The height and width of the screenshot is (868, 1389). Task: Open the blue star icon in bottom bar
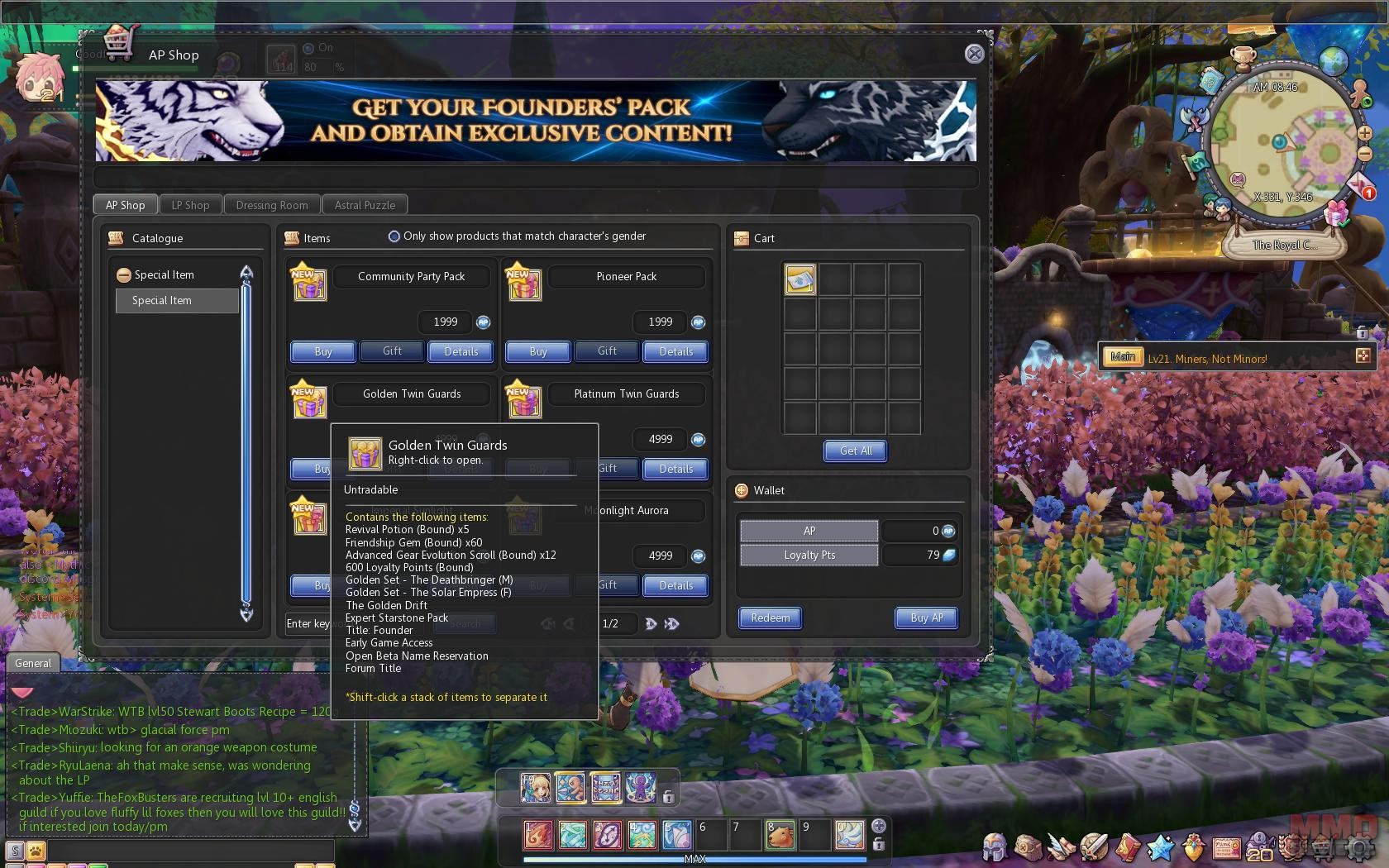(1160, 847)
